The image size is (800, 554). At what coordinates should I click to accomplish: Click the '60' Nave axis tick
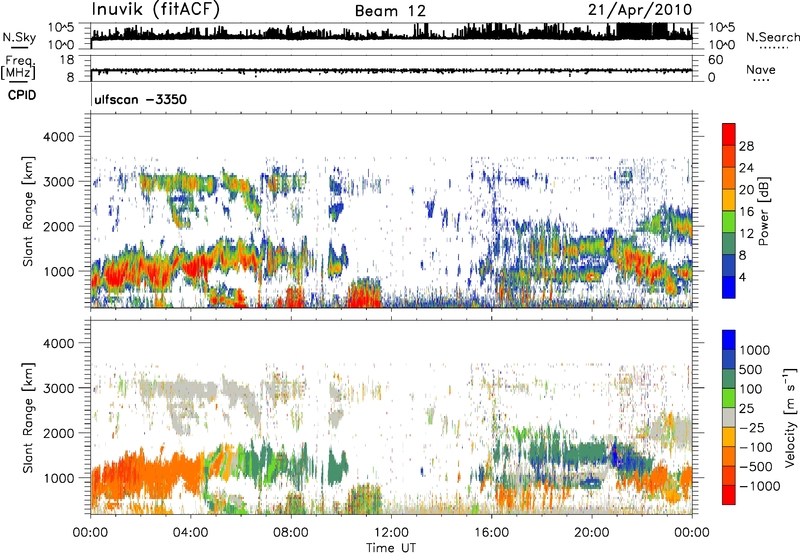tap(715, 60)
